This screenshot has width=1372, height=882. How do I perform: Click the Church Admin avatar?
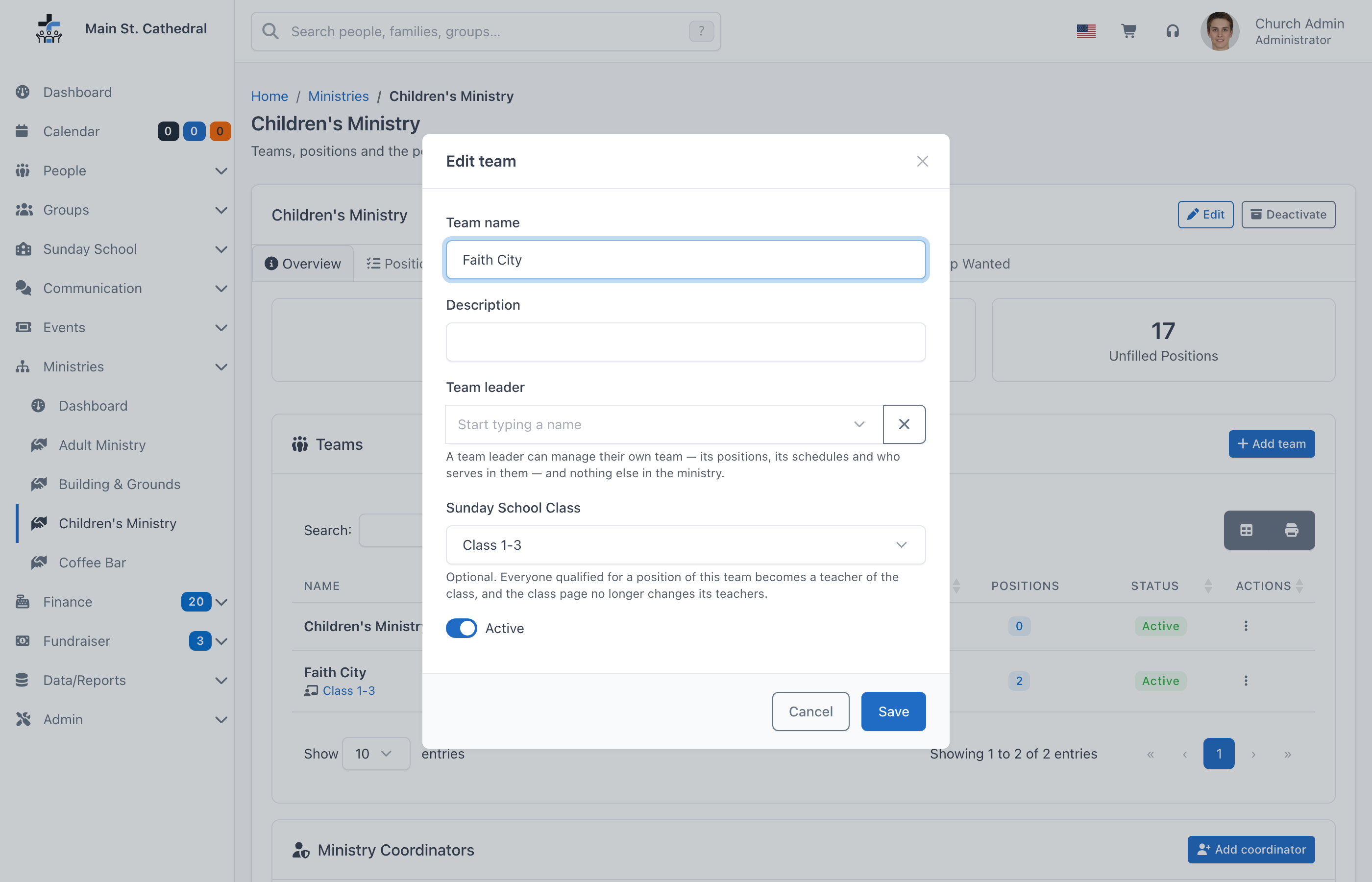coord(1219,31)
